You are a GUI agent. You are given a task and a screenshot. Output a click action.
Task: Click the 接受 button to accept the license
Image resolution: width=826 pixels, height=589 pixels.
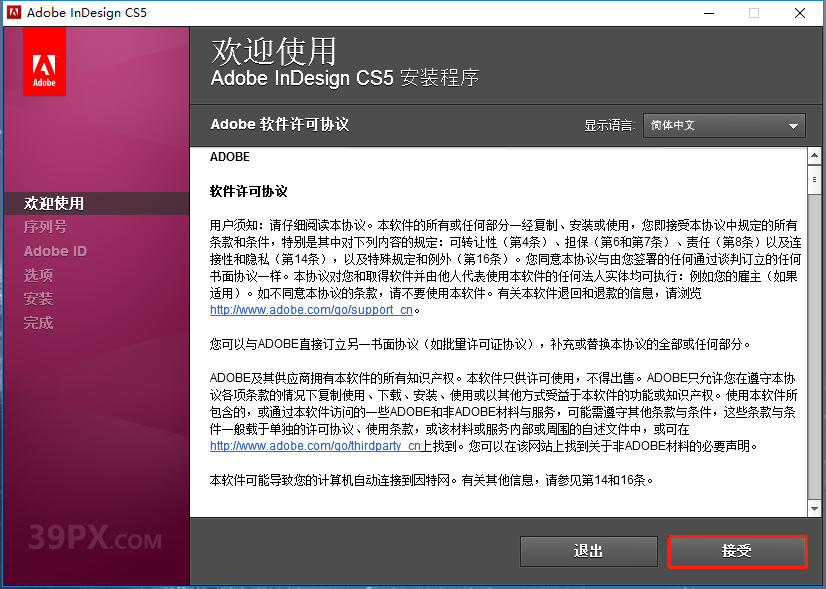[737, 552]
